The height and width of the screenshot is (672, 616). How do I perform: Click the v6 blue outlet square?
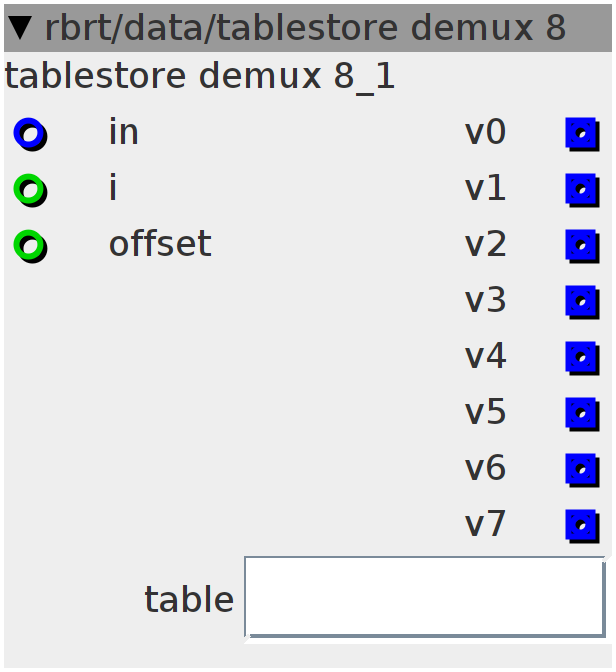[x=582, y=470]
